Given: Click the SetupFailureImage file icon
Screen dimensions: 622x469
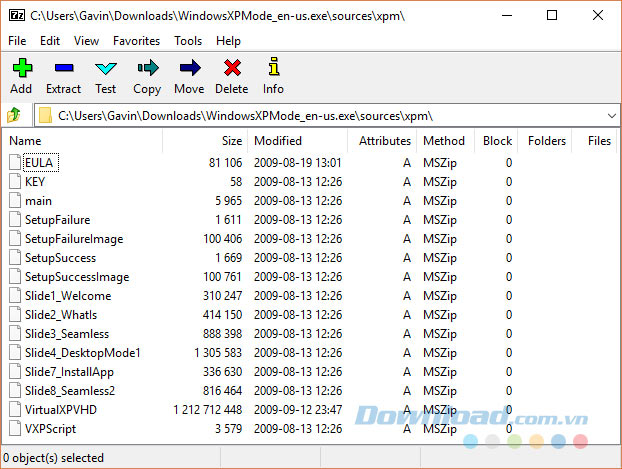Looking at the screenshot, I should point(15,238).
